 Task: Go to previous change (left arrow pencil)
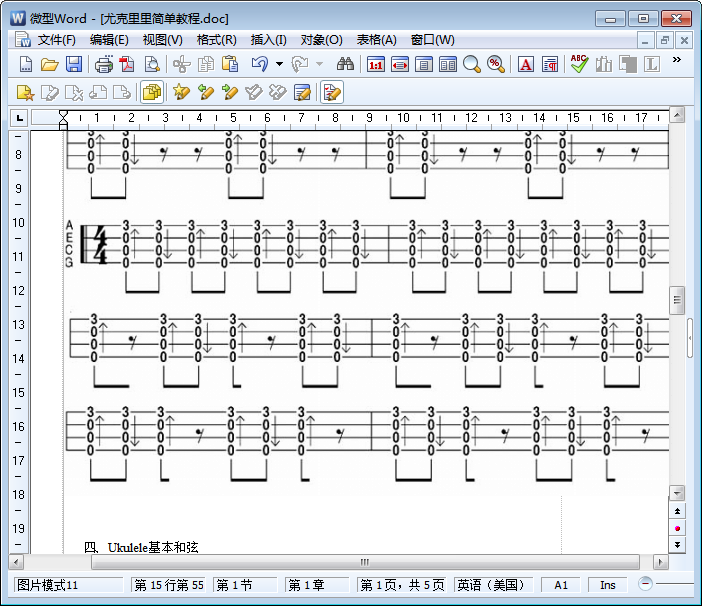click(205, 92)
